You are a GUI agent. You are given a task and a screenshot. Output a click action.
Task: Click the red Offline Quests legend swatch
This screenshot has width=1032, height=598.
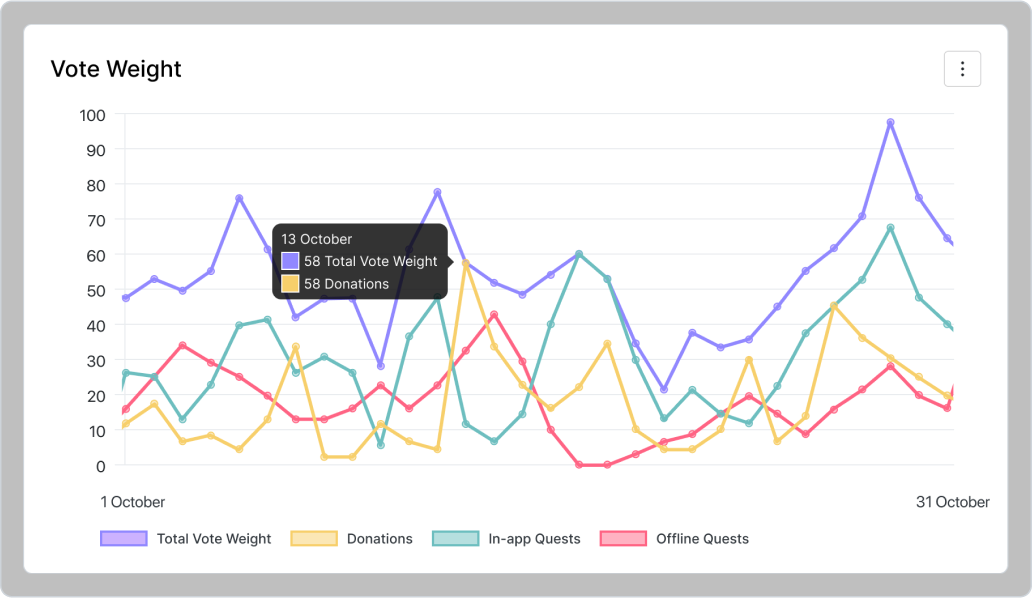[x=623, y=538]
